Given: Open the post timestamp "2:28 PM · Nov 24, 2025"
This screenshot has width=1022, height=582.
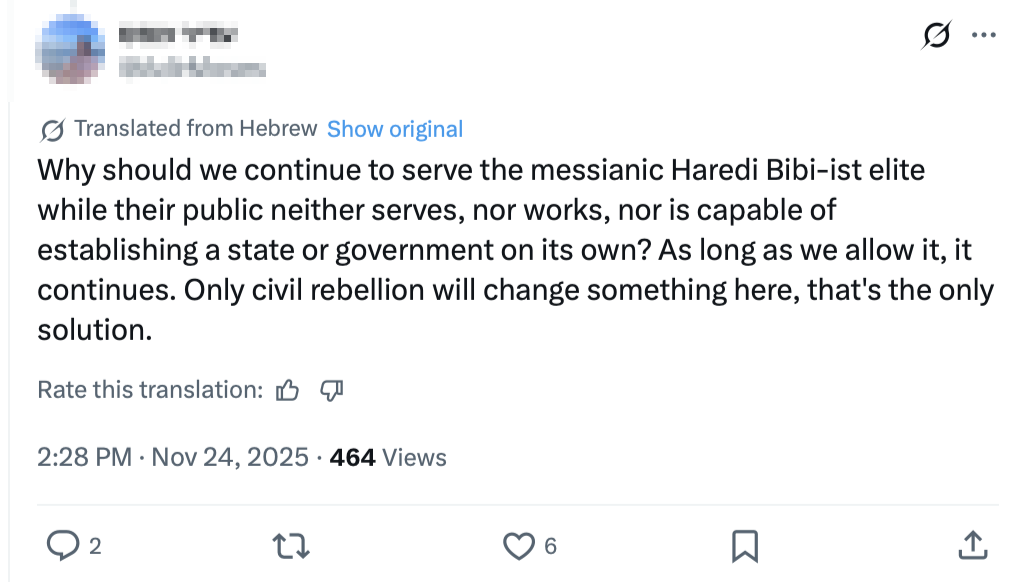Looking at the screenshot, I should (x=172, y=457).
